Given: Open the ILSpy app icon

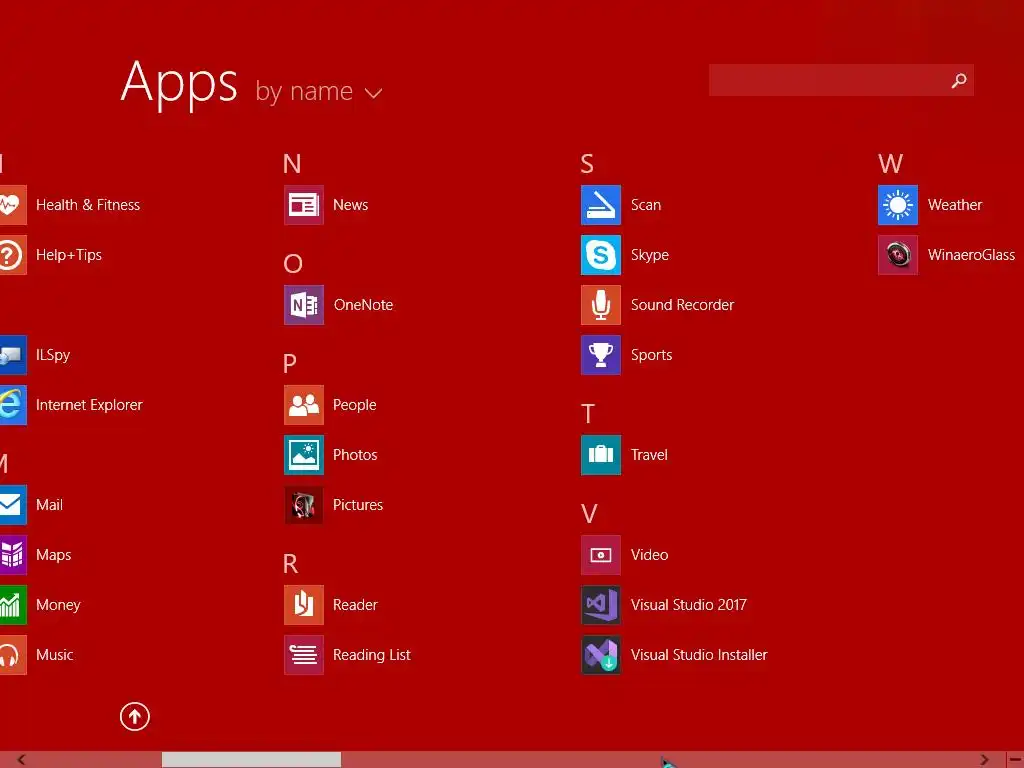Looking at the screenshot, I should [13, 355].
